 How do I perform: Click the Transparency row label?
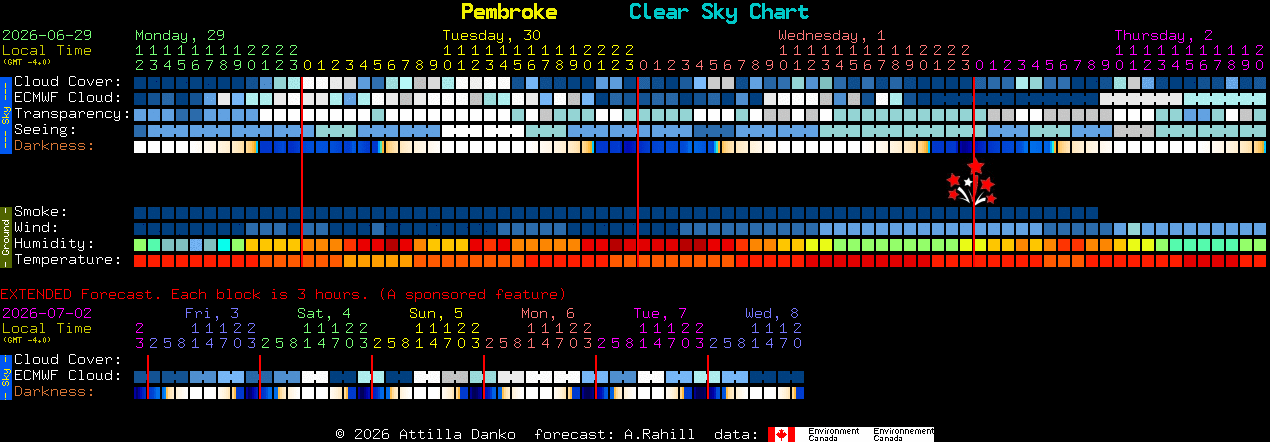[x=72, y=114]
